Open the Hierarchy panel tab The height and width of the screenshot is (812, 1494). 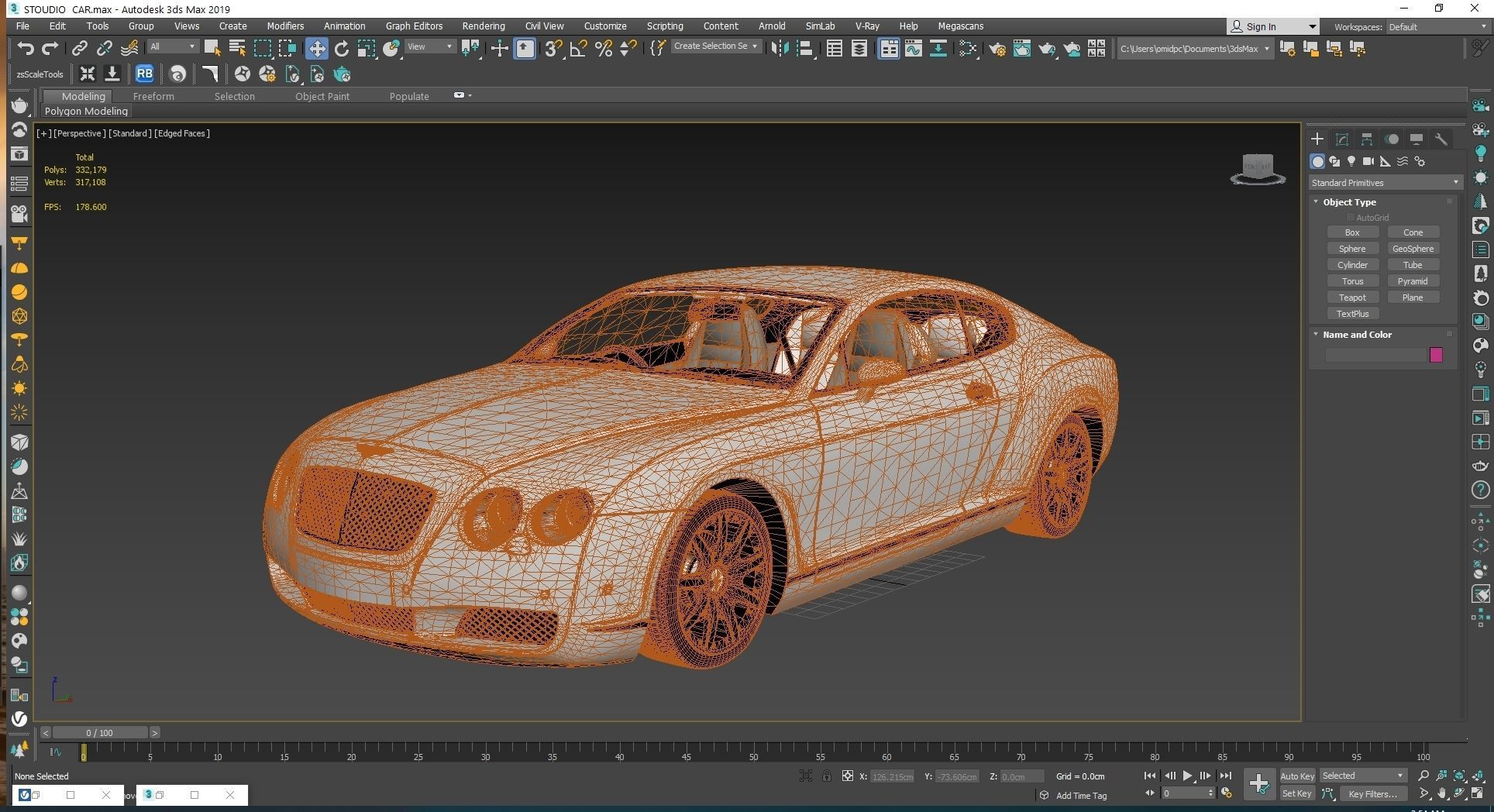click(x=1367, y=139)
